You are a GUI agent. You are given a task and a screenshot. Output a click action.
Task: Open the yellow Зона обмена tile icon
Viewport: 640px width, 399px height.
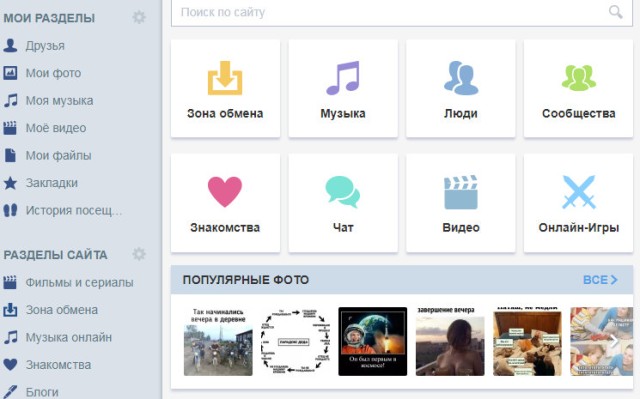(x=225, y=78)
